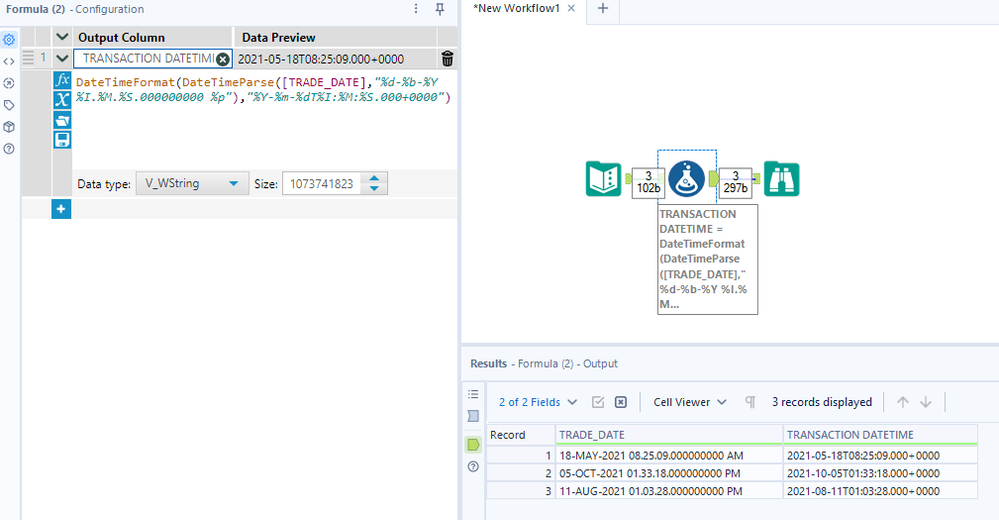Open the Cell Viewer dropdown
The width and height of the screenshot is (999, 520).
[x=690, y=402]
